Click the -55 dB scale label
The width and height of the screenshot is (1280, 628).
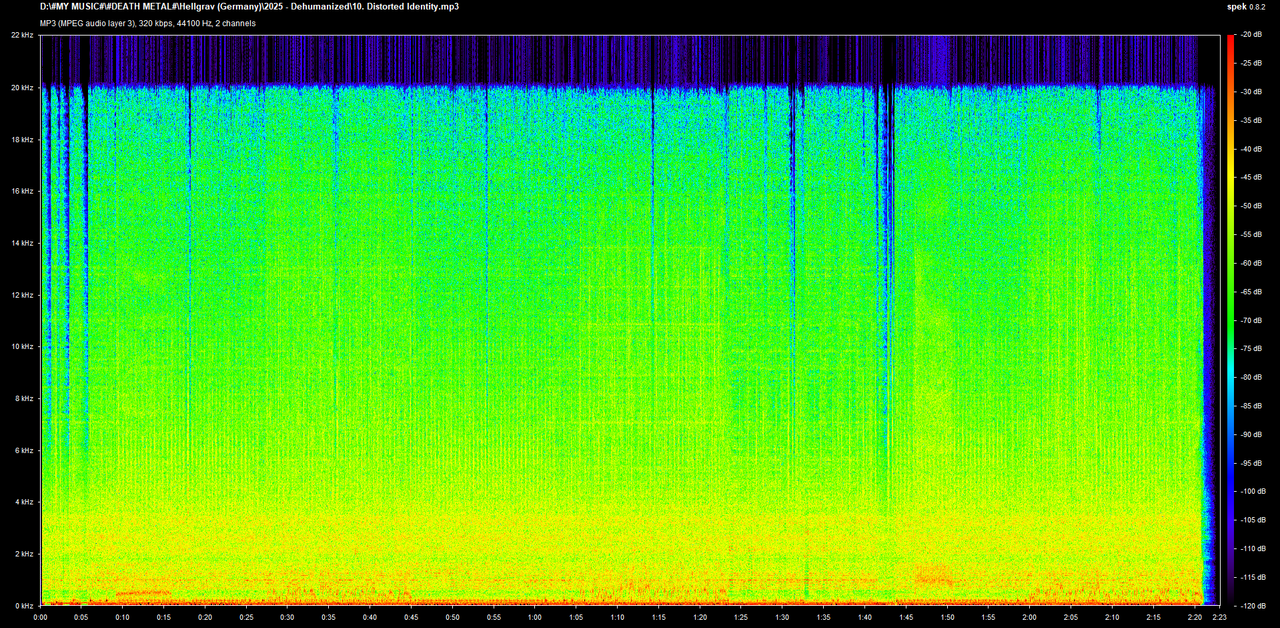click(1253, 235)
